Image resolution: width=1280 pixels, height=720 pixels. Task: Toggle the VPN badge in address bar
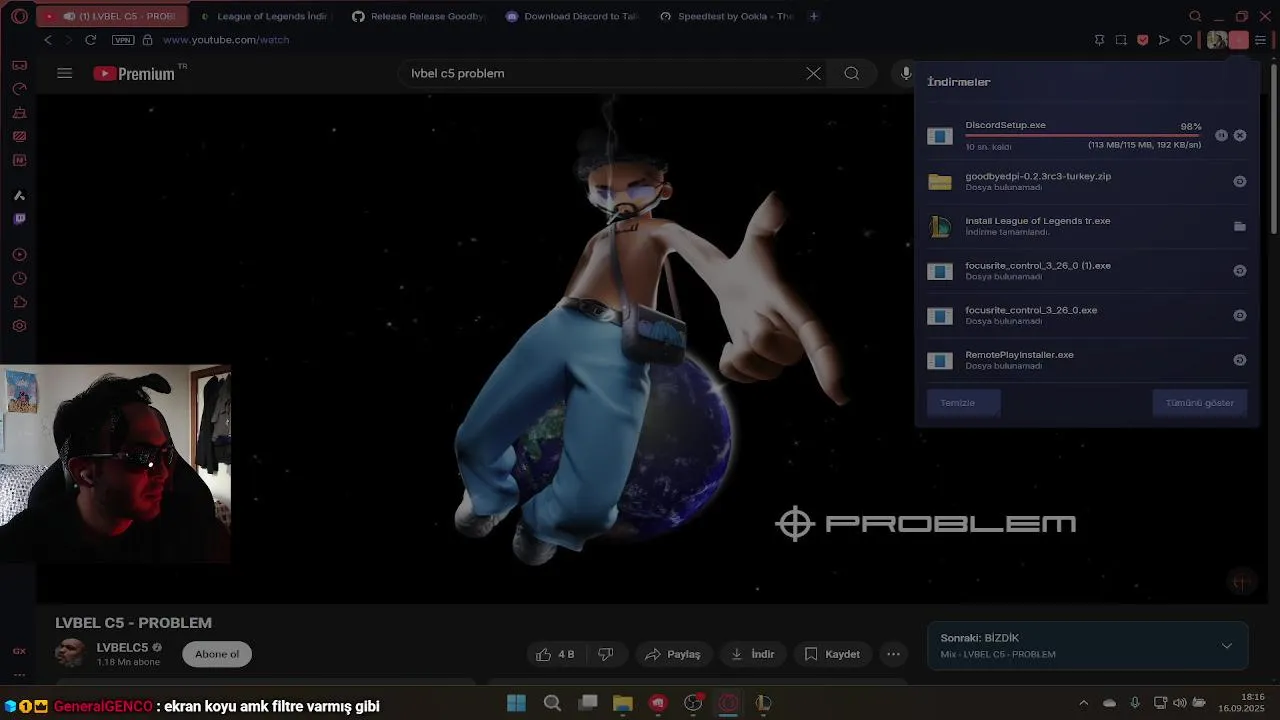click(123, 40)
